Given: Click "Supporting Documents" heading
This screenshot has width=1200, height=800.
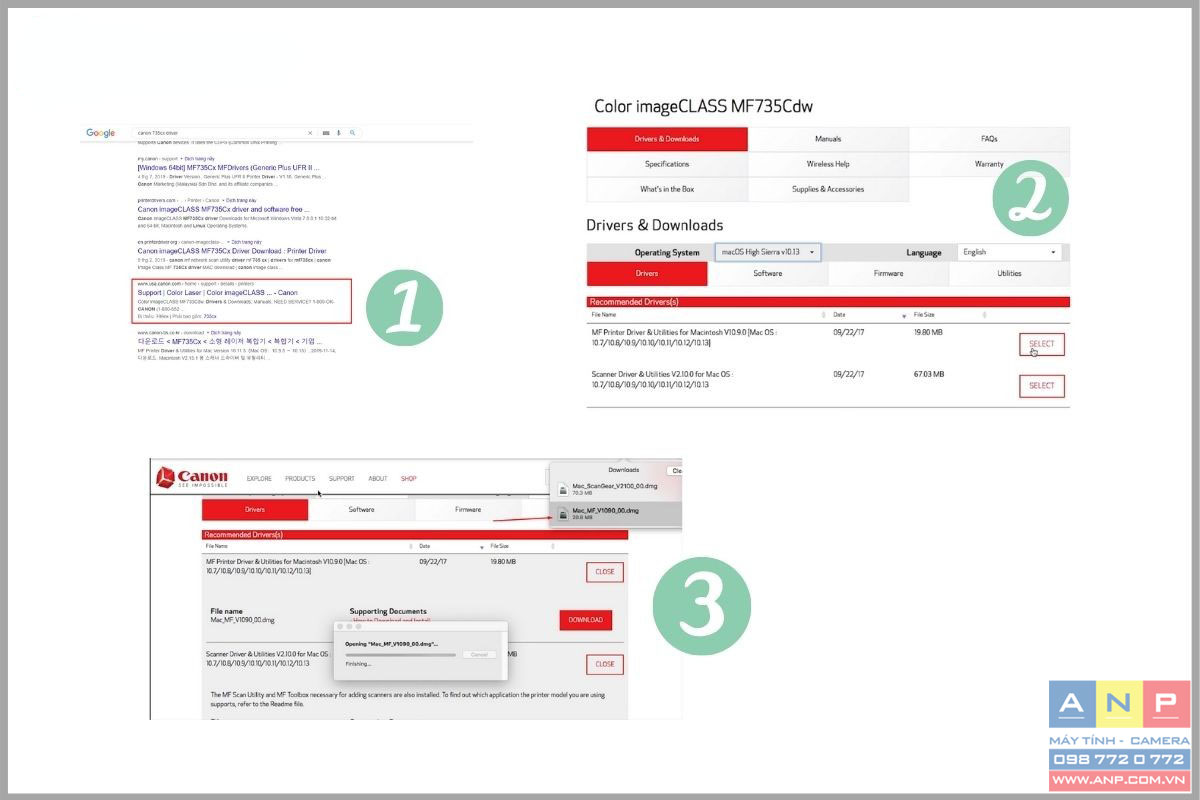Looking at the screenshot, I should coord(388,611).
